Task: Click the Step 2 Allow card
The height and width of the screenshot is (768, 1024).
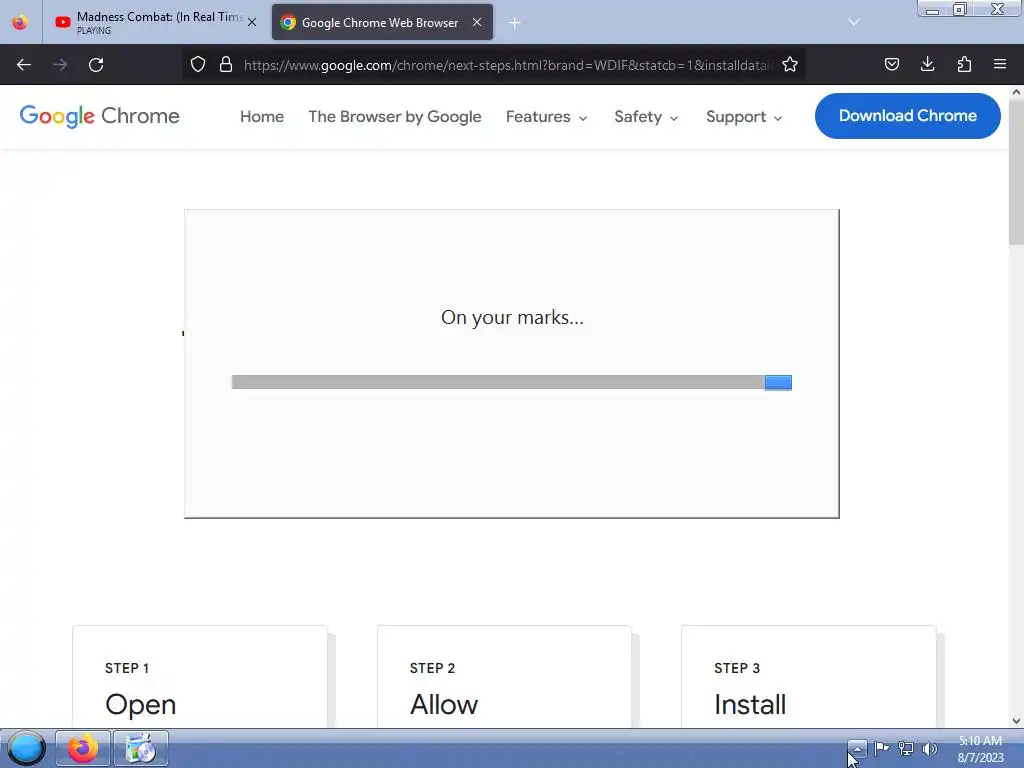Action: [504, 677]
